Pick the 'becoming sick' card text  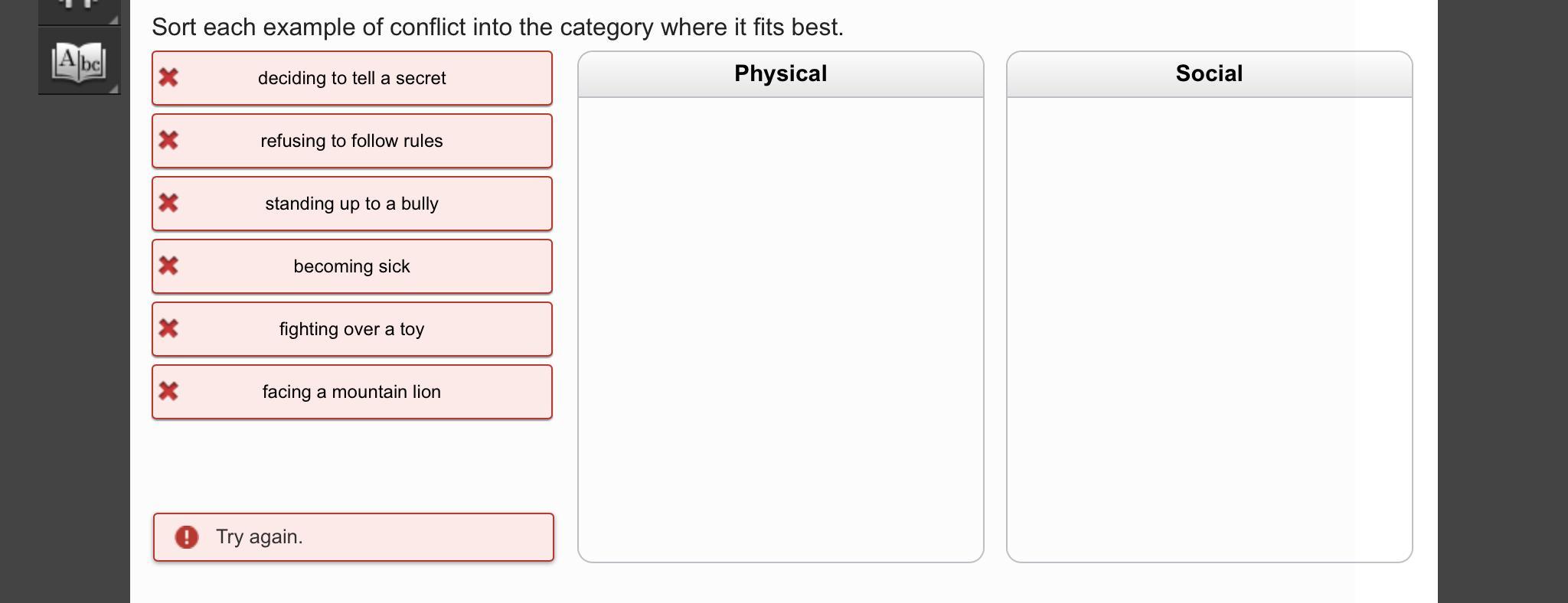(351, 266)
